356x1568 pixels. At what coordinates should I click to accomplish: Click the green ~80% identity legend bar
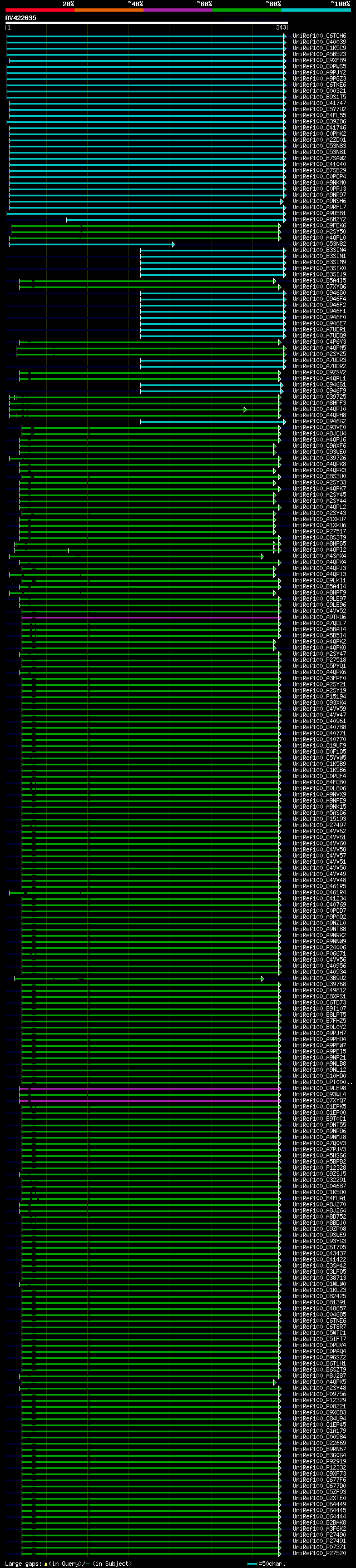point(247,10)
